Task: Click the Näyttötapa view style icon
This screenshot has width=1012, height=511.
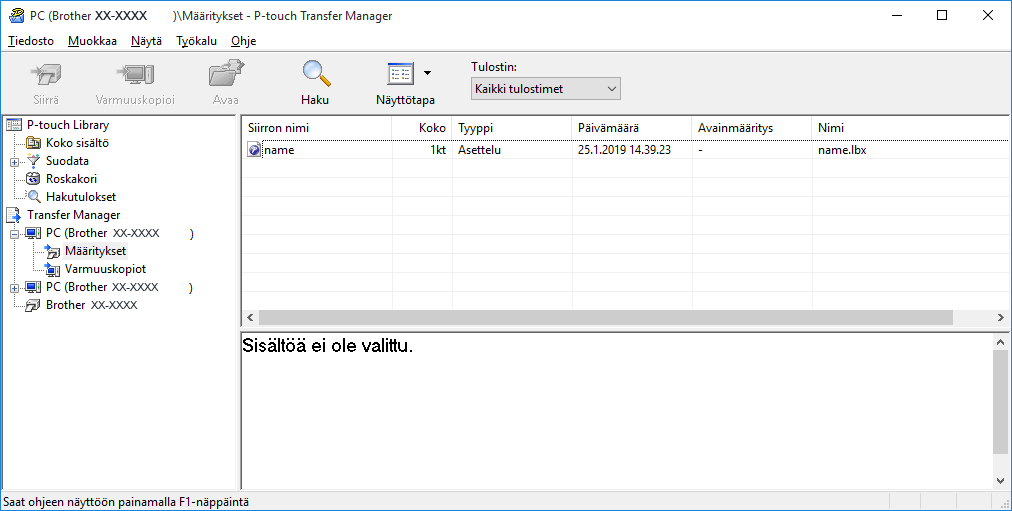Action: [400, 74]
